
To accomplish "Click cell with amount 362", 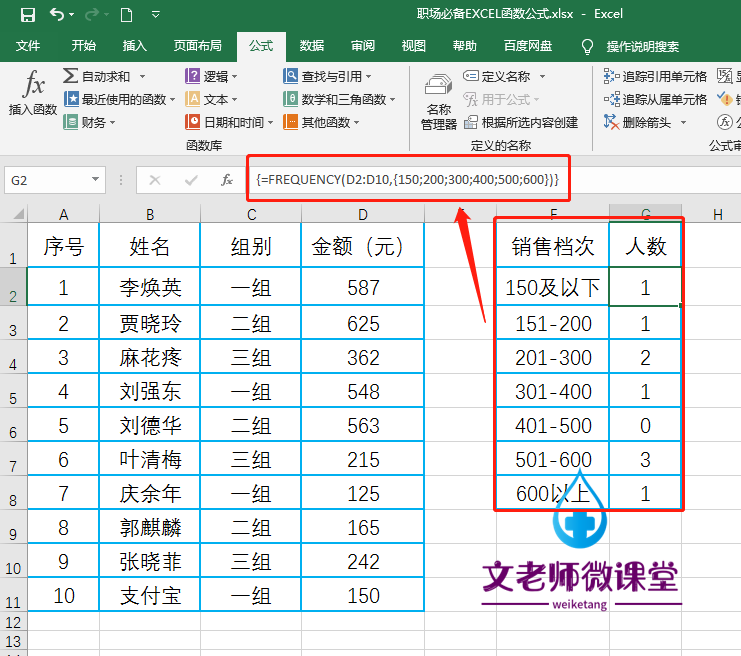I will coord(362,357).
